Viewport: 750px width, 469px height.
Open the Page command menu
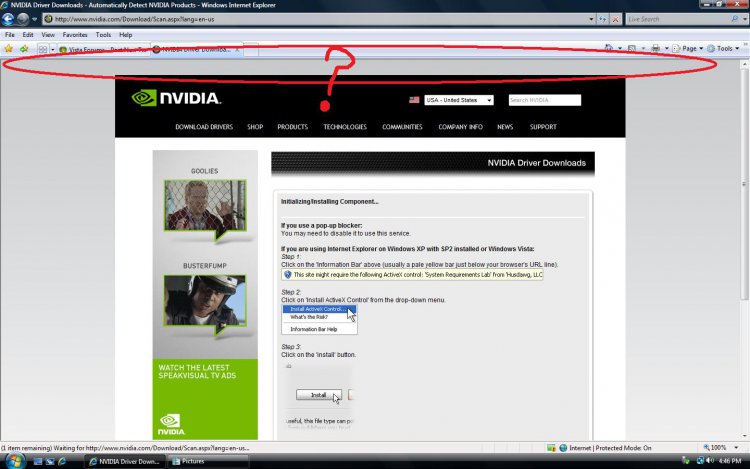click(688, 48)
